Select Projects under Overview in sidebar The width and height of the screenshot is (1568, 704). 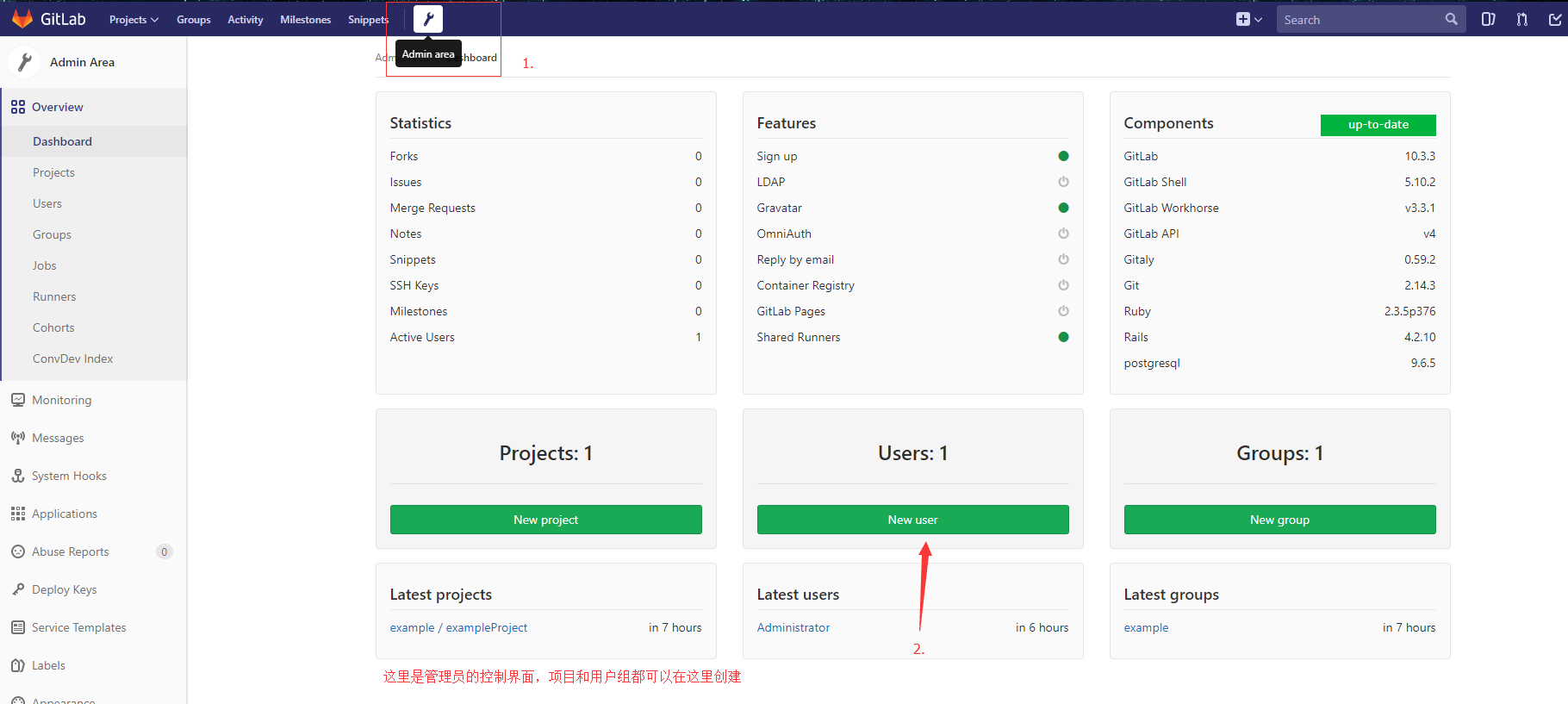(93, 172)
